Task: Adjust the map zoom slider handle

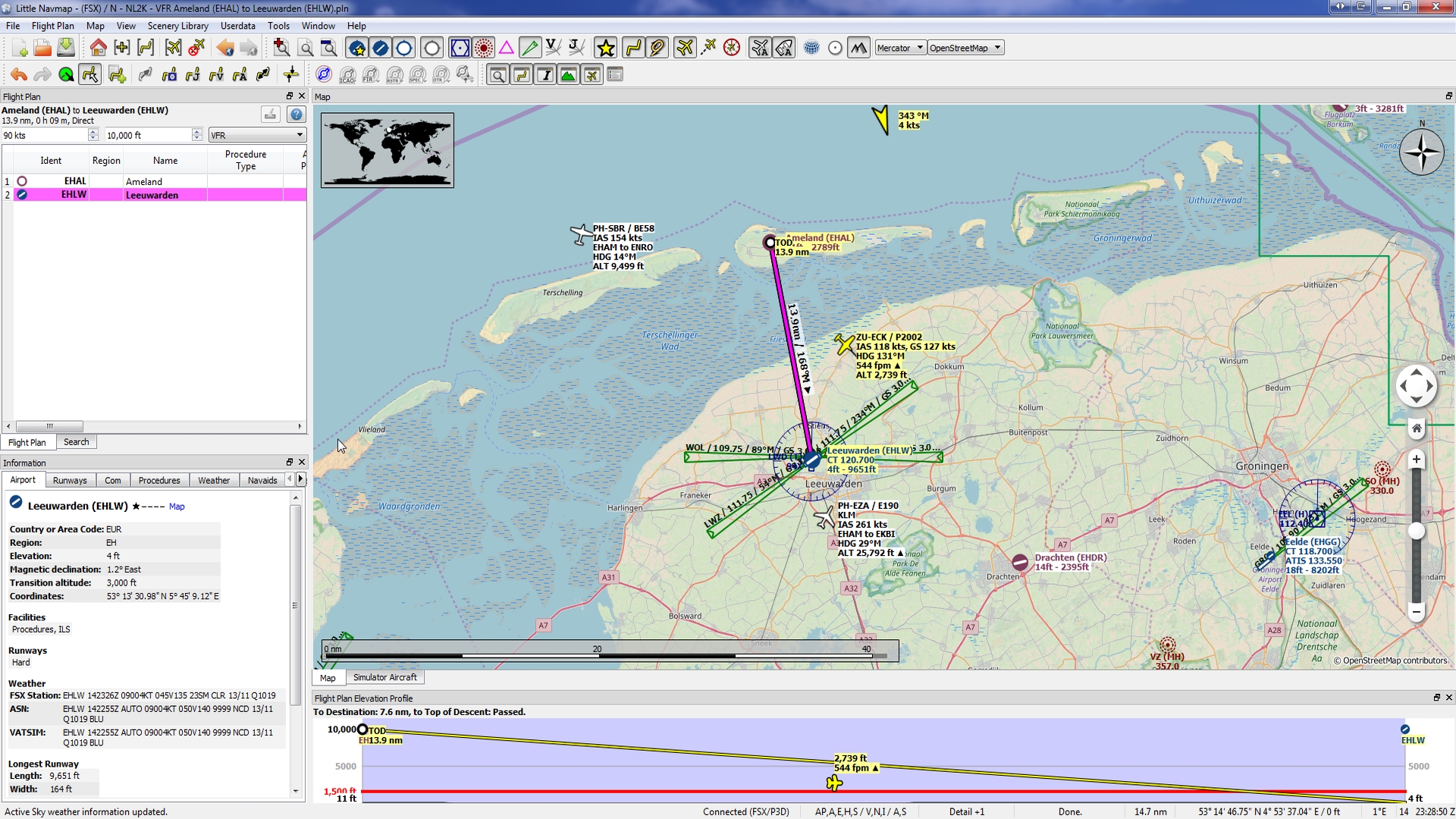Action: tap(1416, 532)
